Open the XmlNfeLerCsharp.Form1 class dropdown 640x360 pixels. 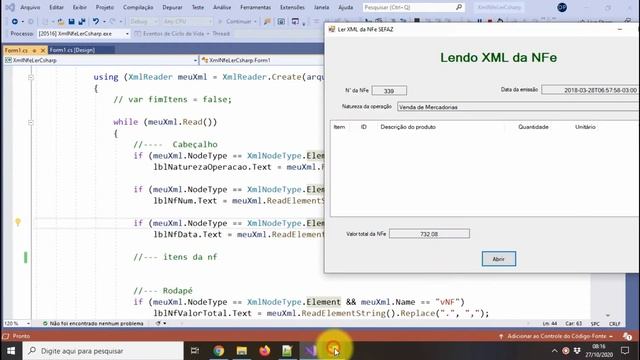tap(262, 60)
